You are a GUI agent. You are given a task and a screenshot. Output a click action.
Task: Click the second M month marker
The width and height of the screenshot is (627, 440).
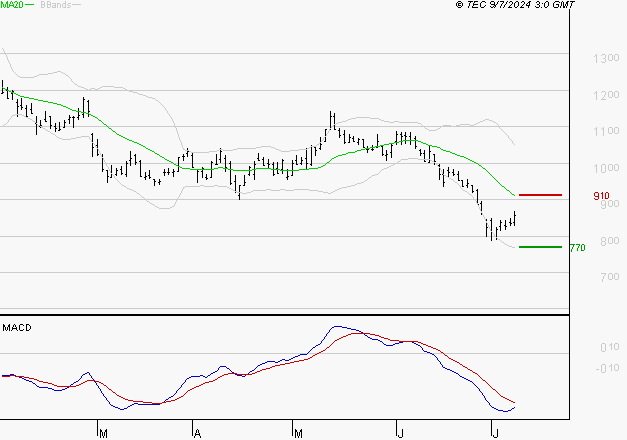coord(298,434)
